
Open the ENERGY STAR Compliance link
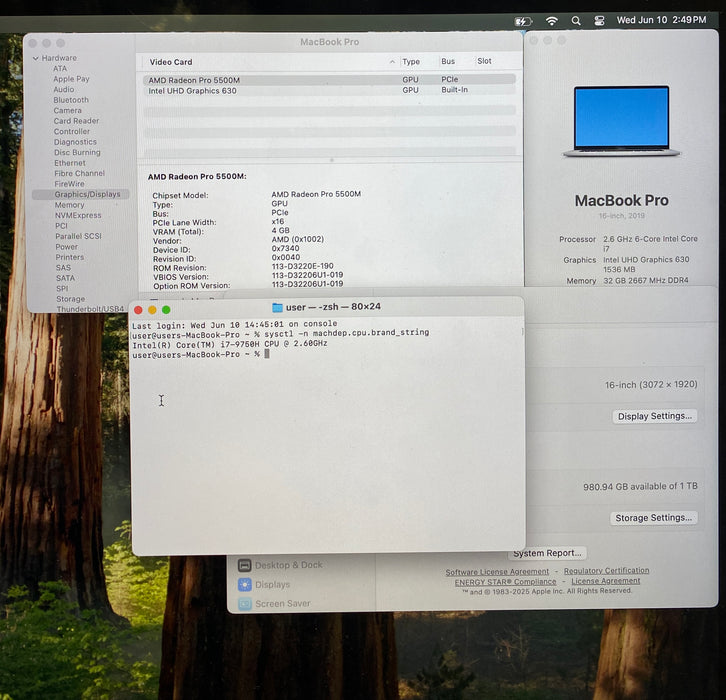click(505, 582)
